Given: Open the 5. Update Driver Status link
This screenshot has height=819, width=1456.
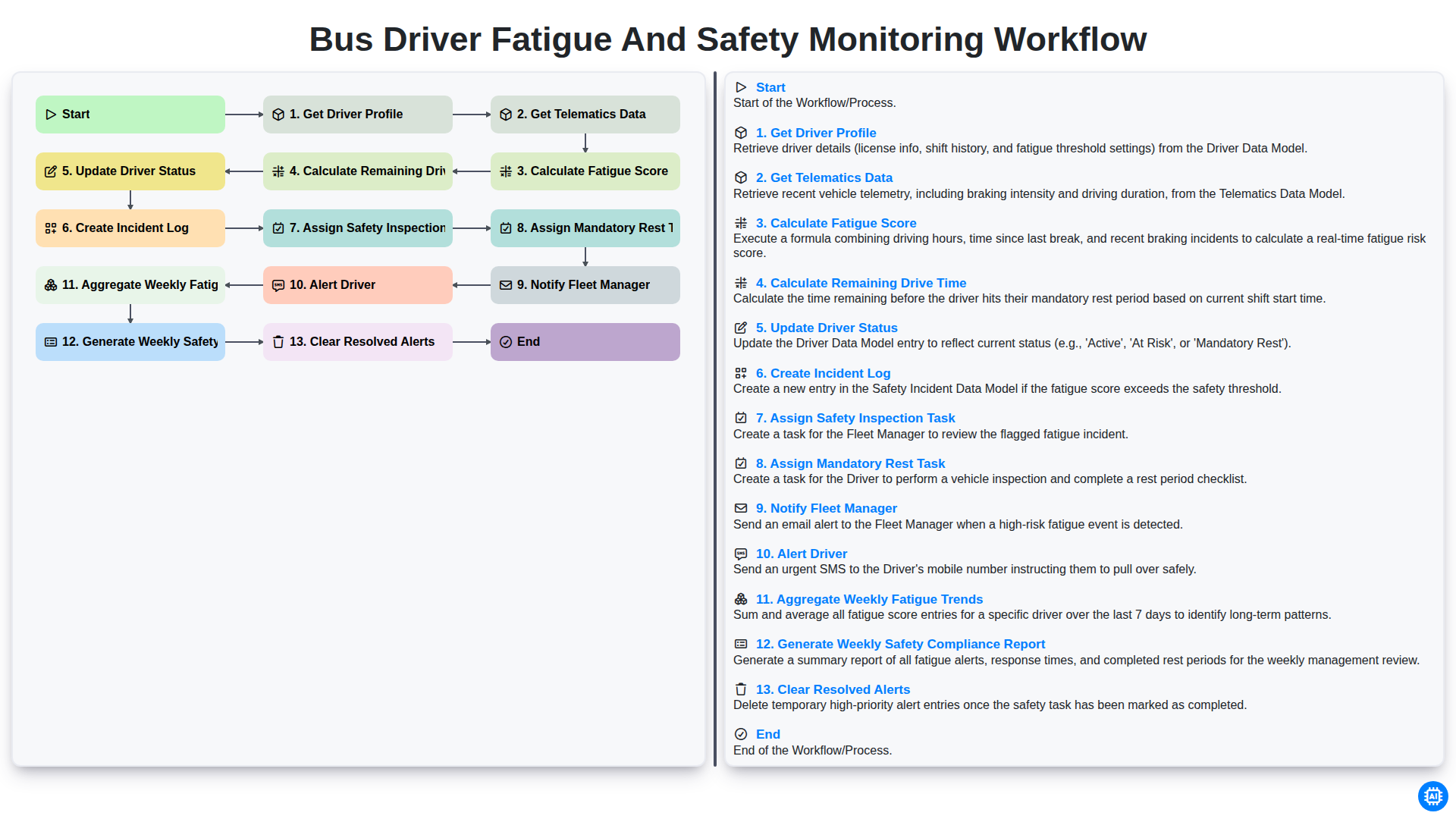Looking at the screenshot, I should coord(827,328).
